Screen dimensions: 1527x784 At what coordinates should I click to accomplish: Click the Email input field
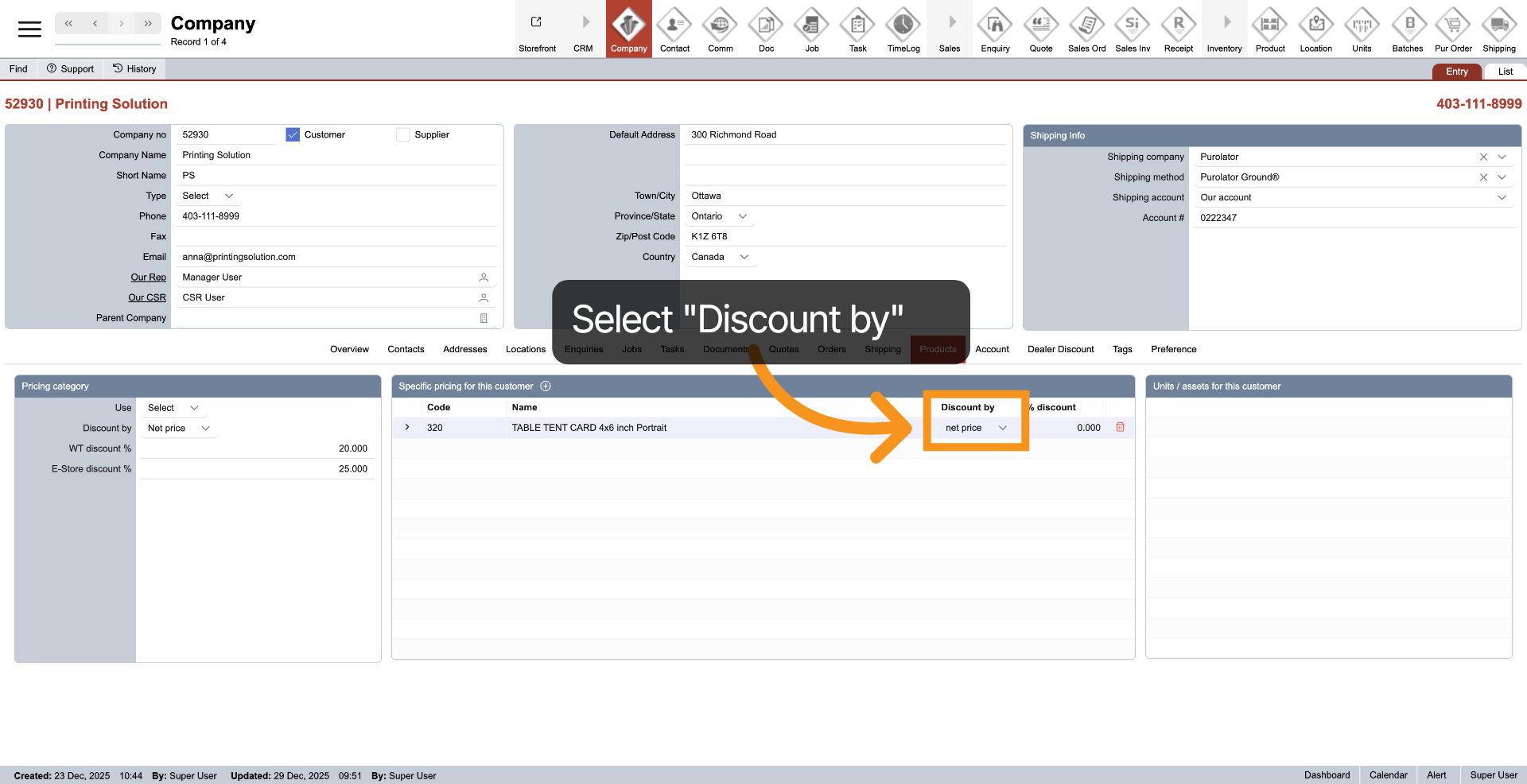(x=334, y=258)
